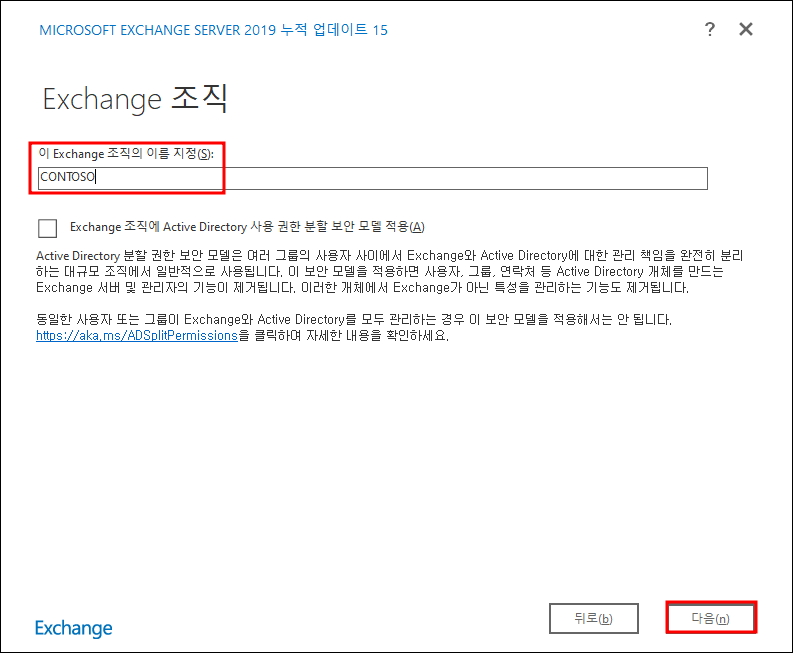
Task: Click the paragraph starting with 동일한 사용자 또는 그룹
Action: [x=360, y=320]
